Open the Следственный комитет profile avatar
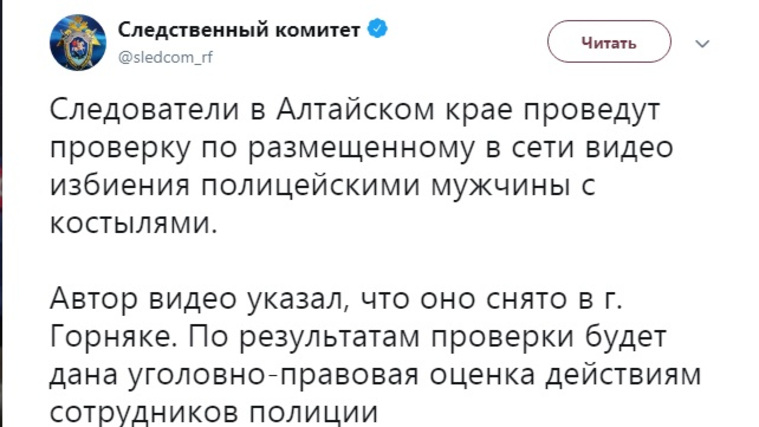Screen dimensions: 759x427 pos(78,43)
